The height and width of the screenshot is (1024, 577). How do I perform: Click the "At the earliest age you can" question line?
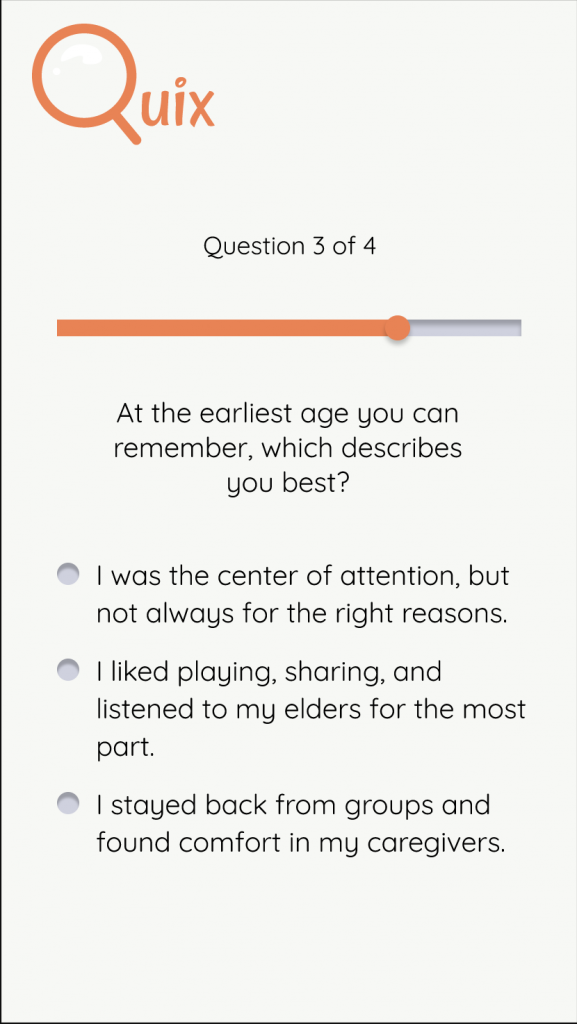coord(288,414)
